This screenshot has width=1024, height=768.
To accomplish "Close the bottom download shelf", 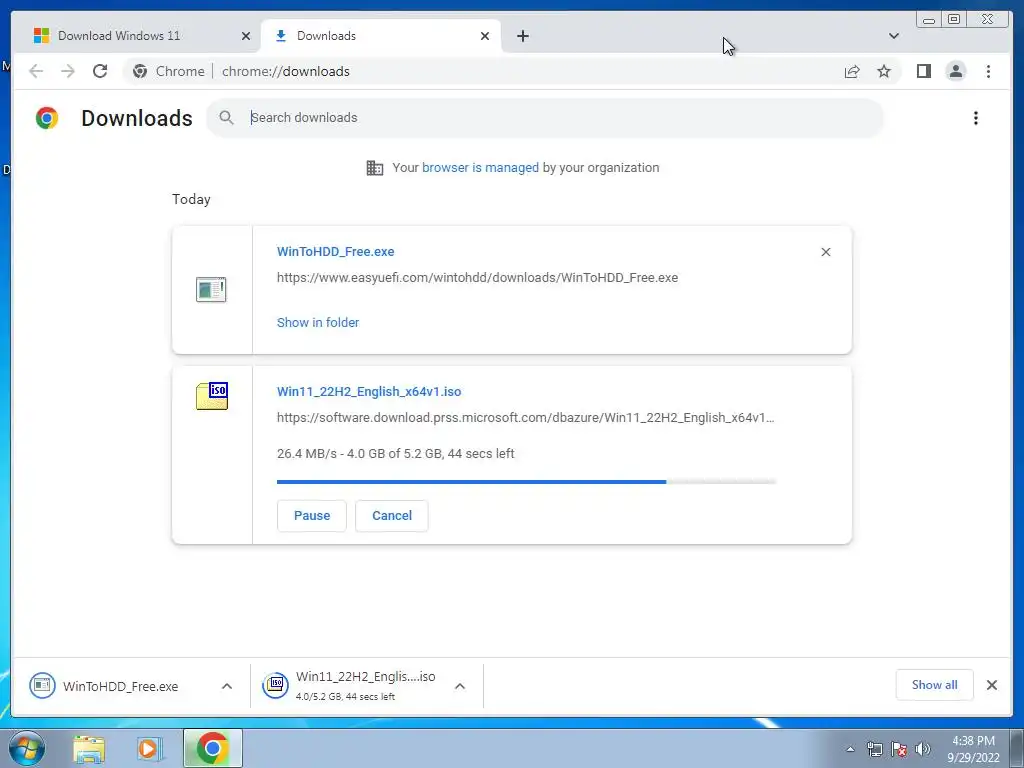I will tap(991, 685).
